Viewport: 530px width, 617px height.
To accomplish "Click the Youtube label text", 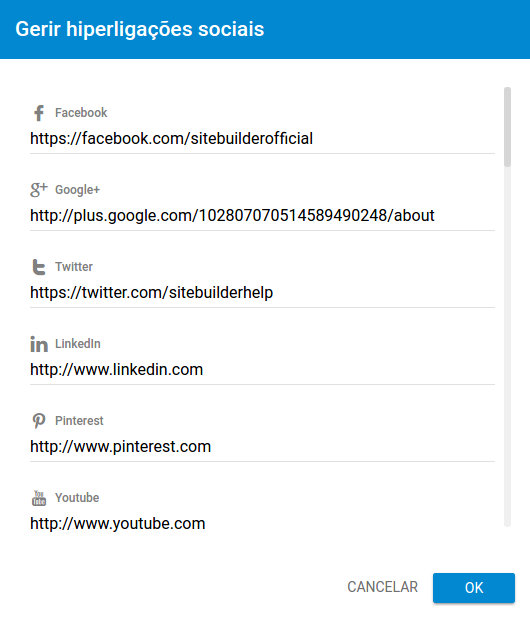I will (77, 498).
